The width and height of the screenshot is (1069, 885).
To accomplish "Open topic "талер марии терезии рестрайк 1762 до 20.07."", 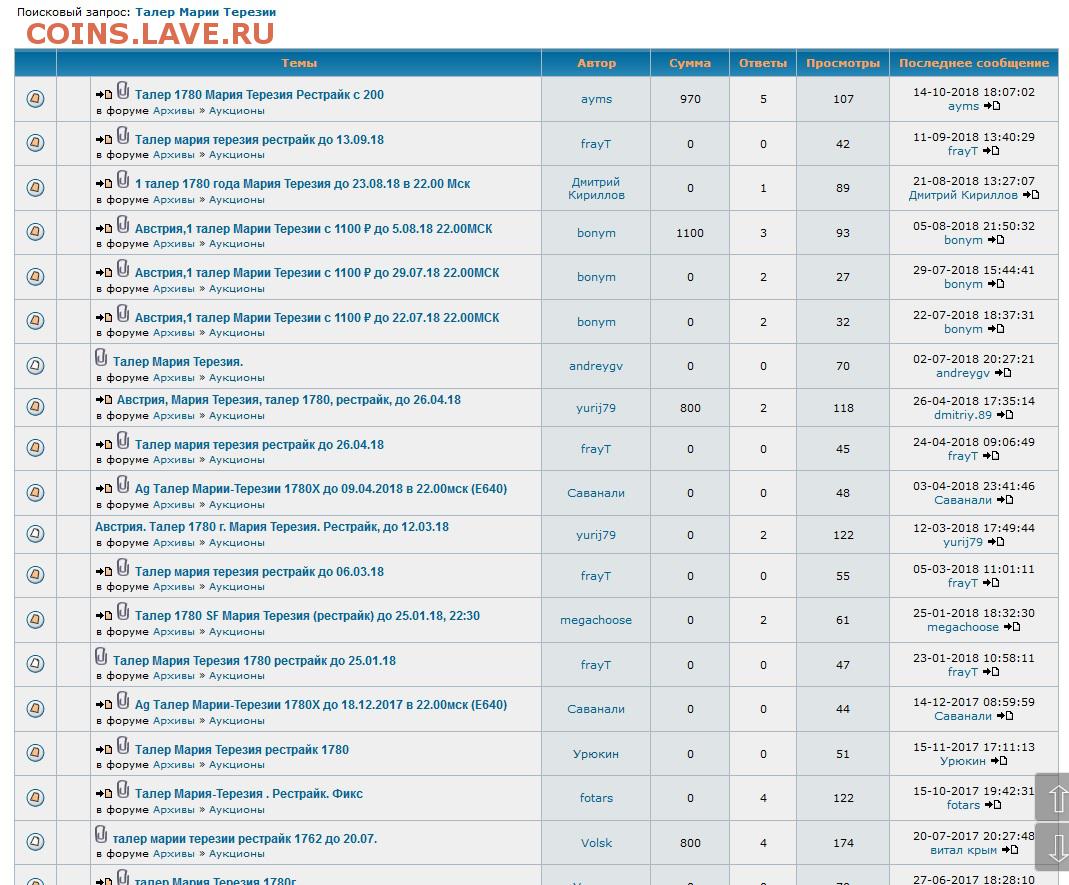I will click(x=245, y=839).
